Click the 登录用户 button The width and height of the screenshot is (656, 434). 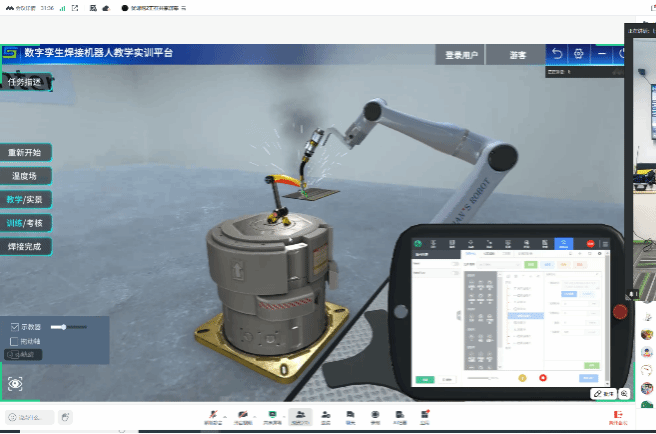coord(463,54)
